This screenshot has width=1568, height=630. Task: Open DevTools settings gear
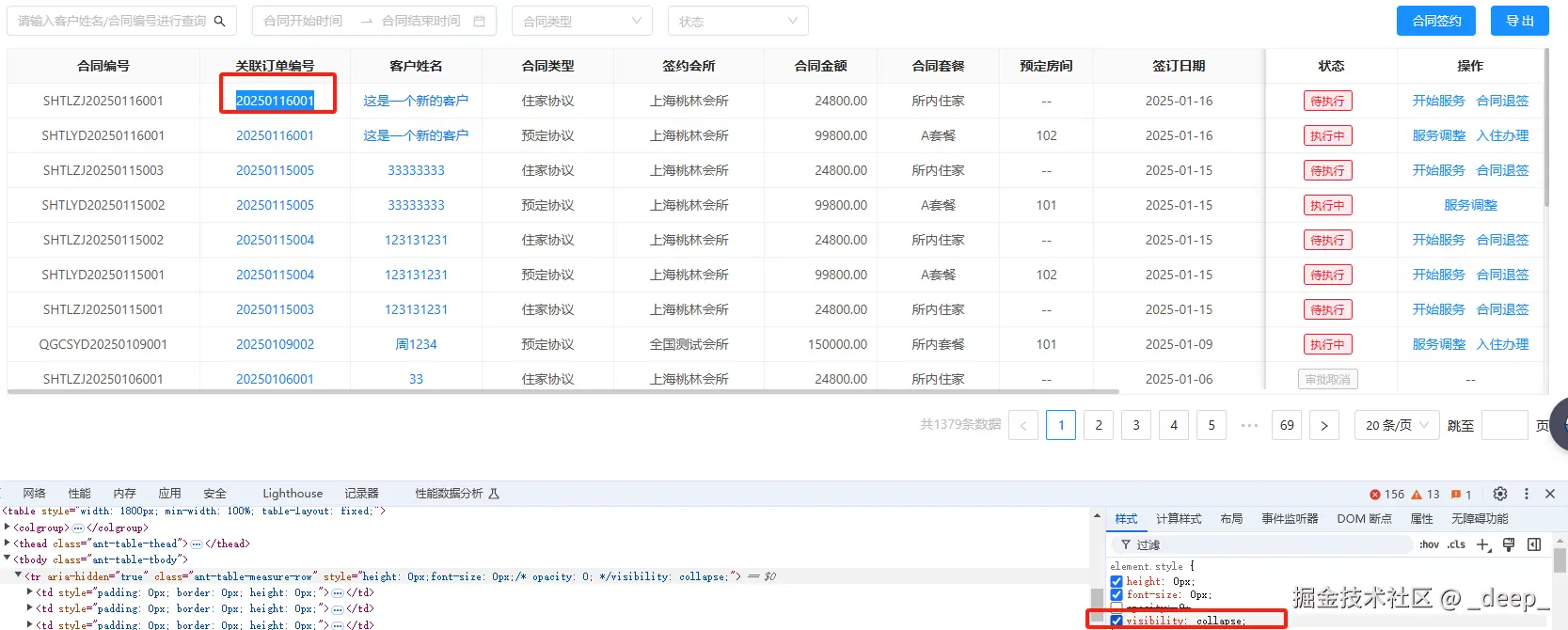coord(1500,494)
